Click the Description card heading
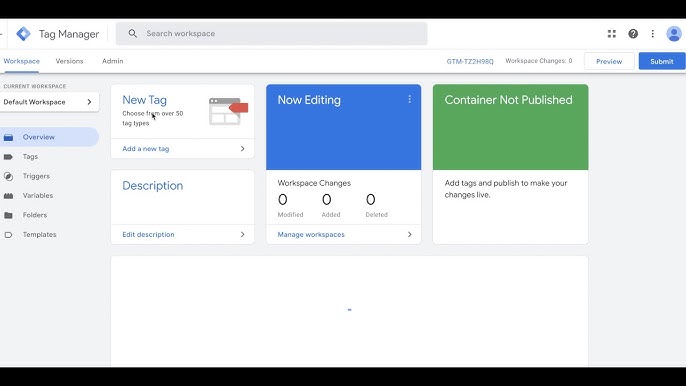This screenshot has height=386, width=686. [x=153, y=186]
